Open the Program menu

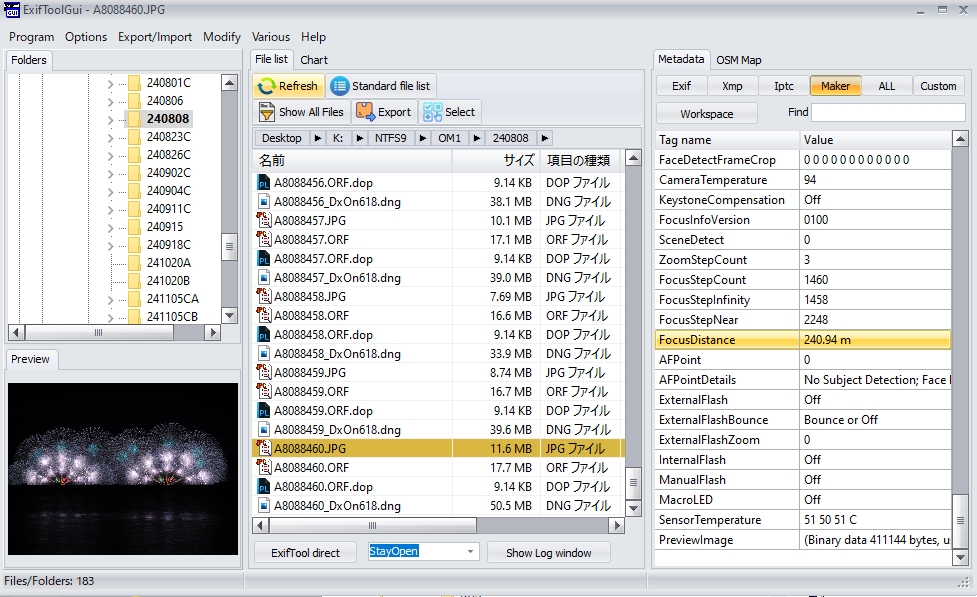pos(32,37)
